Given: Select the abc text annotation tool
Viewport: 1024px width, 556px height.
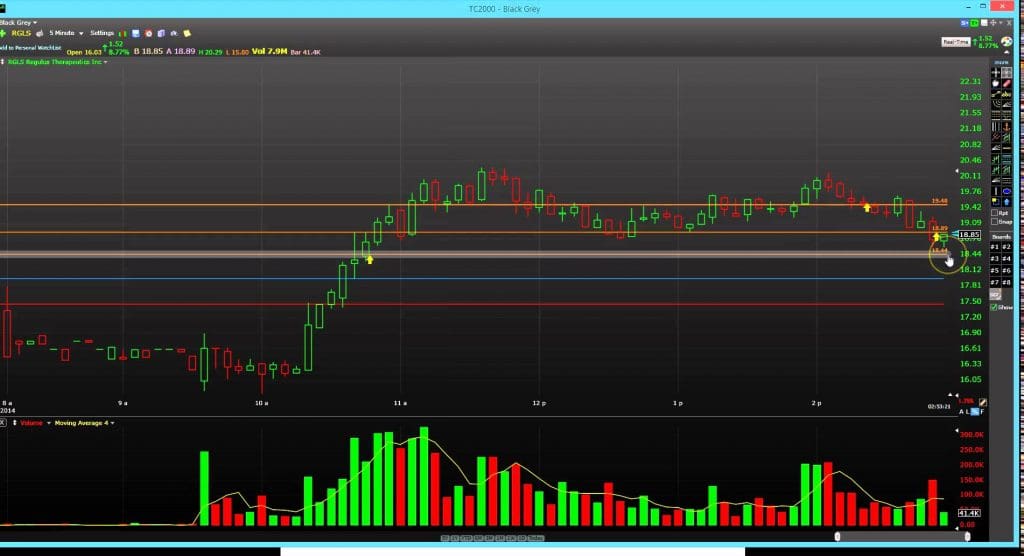Looking at the screenshot, I should coord(1006,95).
